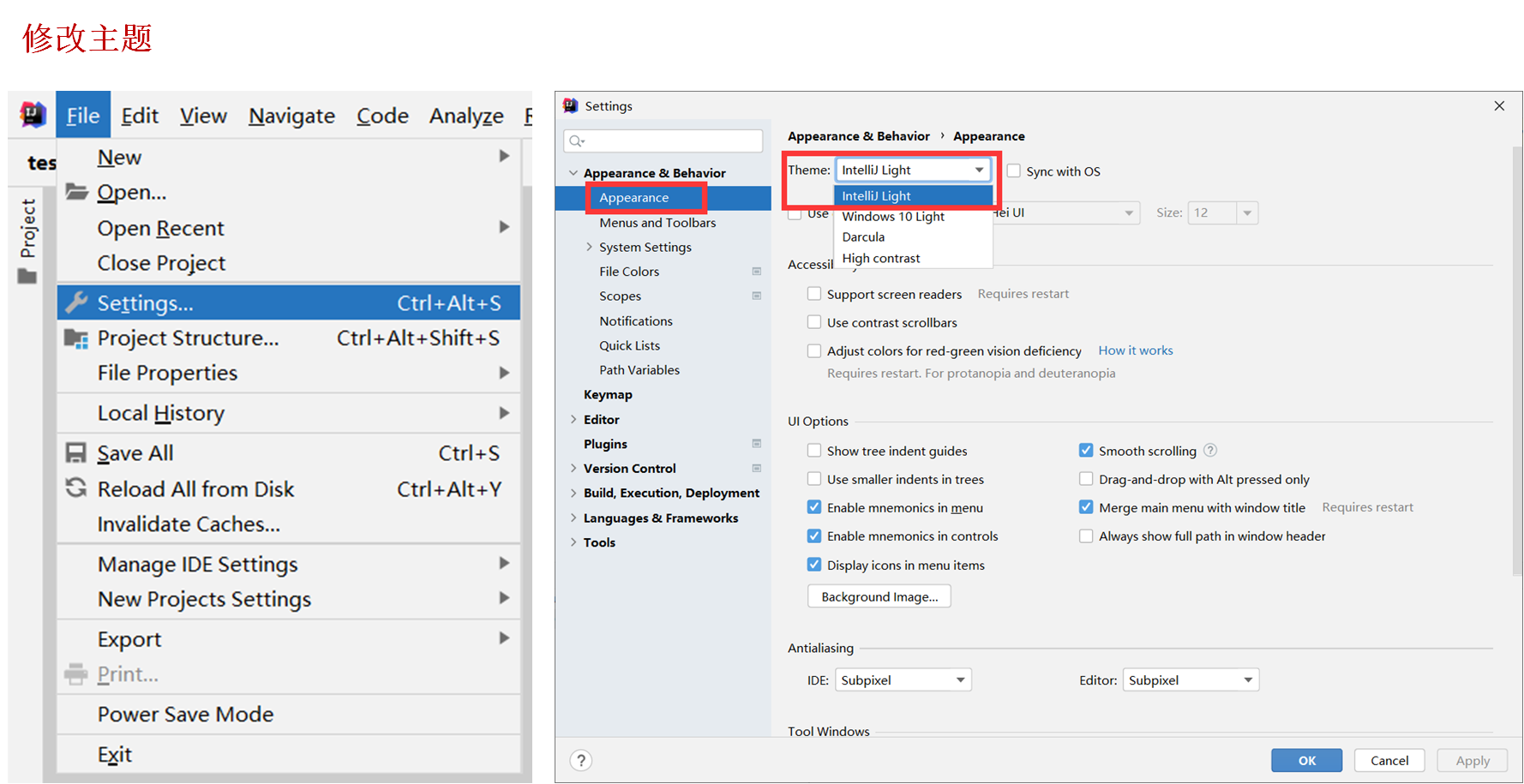Select Darcula theme option
1524x784 pixels.
913,237
